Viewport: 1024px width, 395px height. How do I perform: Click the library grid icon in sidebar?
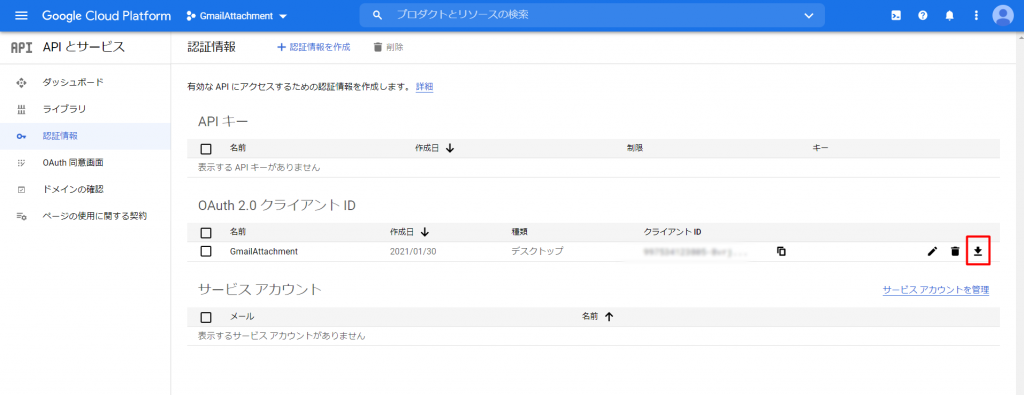[x=21, y=109]
